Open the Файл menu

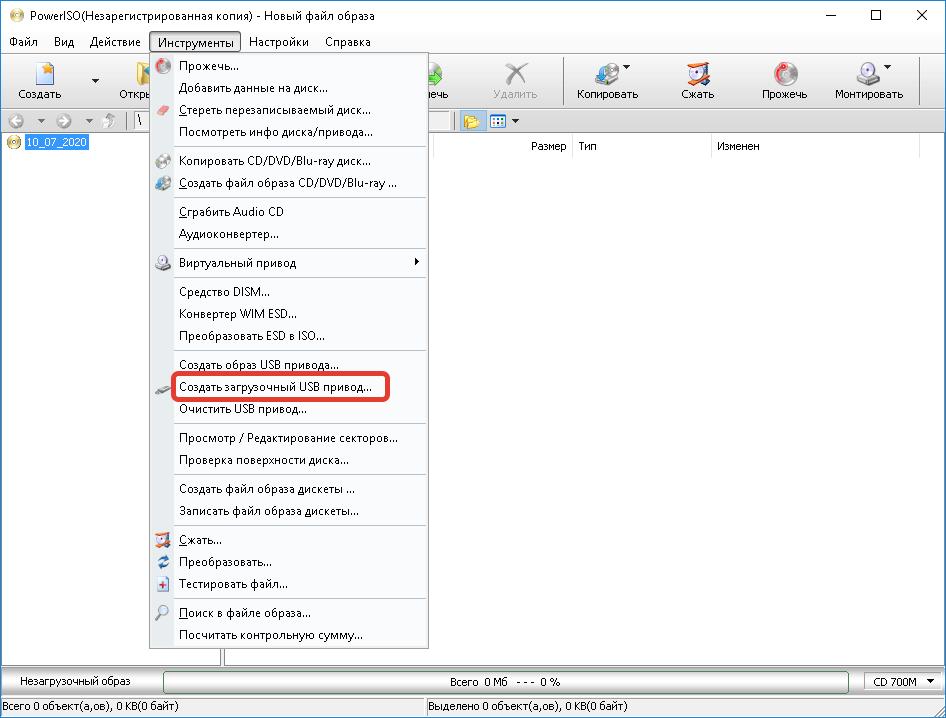tap(23, 42)
